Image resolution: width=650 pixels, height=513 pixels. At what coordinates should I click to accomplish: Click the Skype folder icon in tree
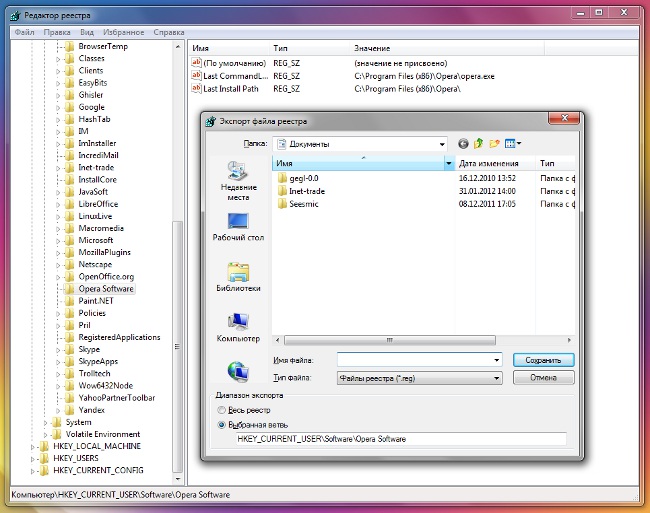[x=70, y=349]
